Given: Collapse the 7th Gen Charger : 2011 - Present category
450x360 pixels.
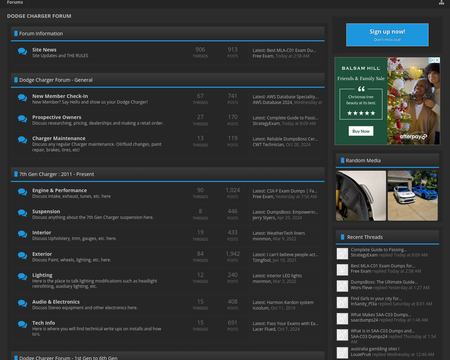Looking at the screenshot, I should point(168,174).
